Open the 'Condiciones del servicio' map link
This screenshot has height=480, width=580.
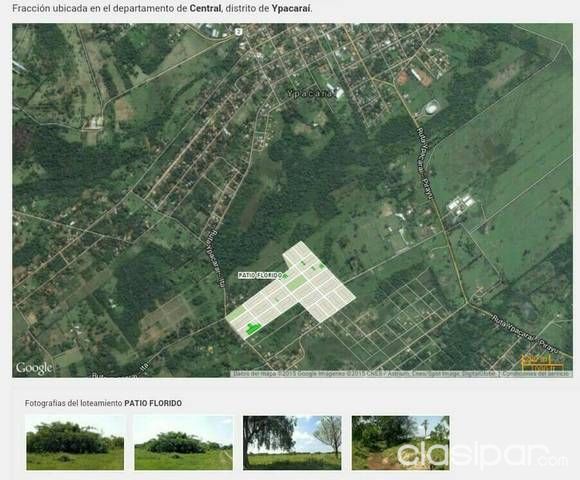click(x=535, y=374)
